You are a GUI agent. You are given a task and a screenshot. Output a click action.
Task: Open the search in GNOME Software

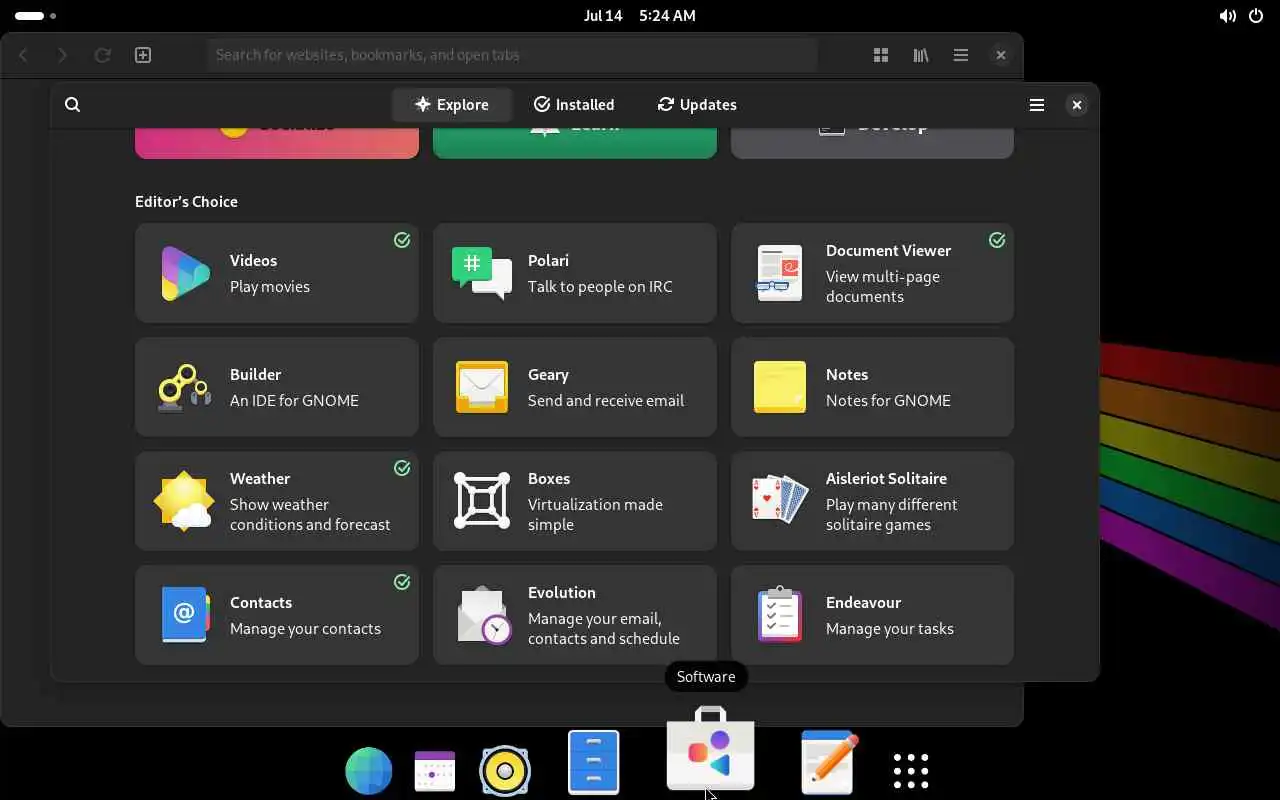tap(72, 105)
